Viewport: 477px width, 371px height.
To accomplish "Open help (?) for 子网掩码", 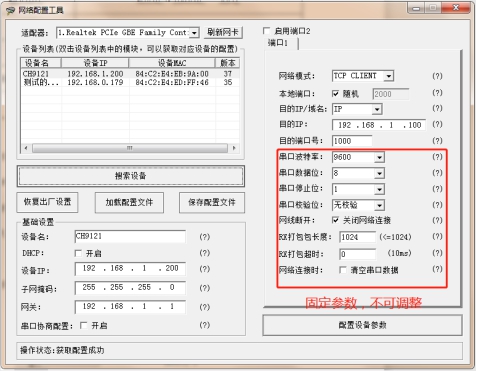I will pos(205,288).
